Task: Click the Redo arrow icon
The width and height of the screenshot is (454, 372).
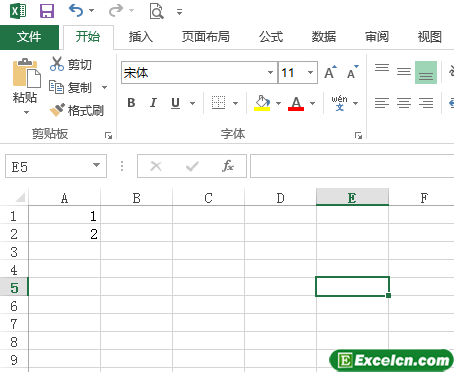Action: click(x=116, y=10)
